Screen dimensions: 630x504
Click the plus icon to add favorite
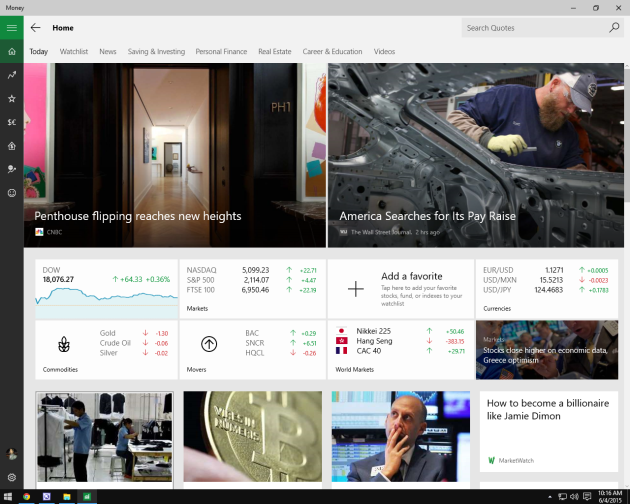click(356, 289)
